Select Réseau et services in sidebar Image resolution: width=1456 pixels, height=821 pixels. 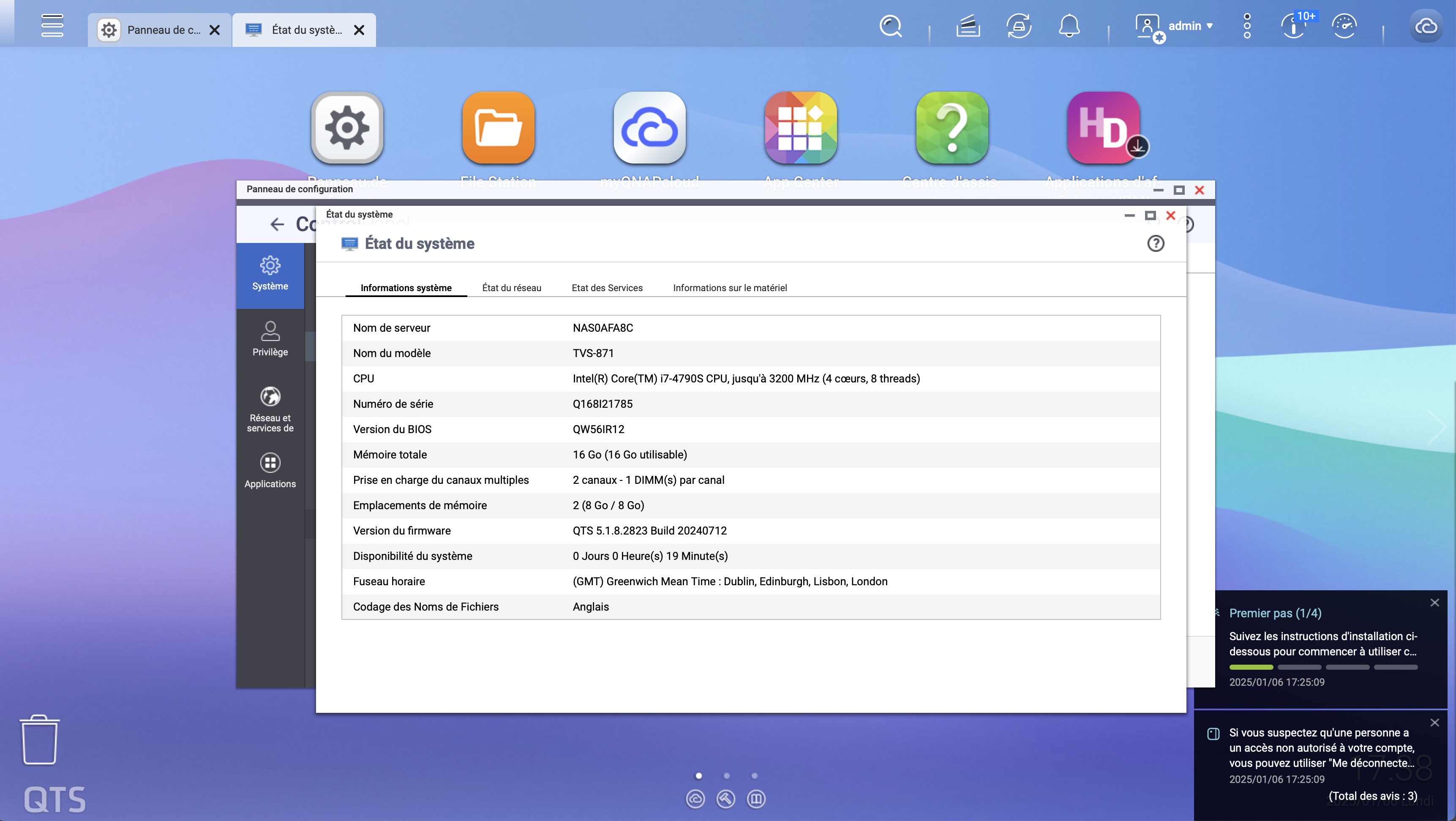tap(270, 410)
